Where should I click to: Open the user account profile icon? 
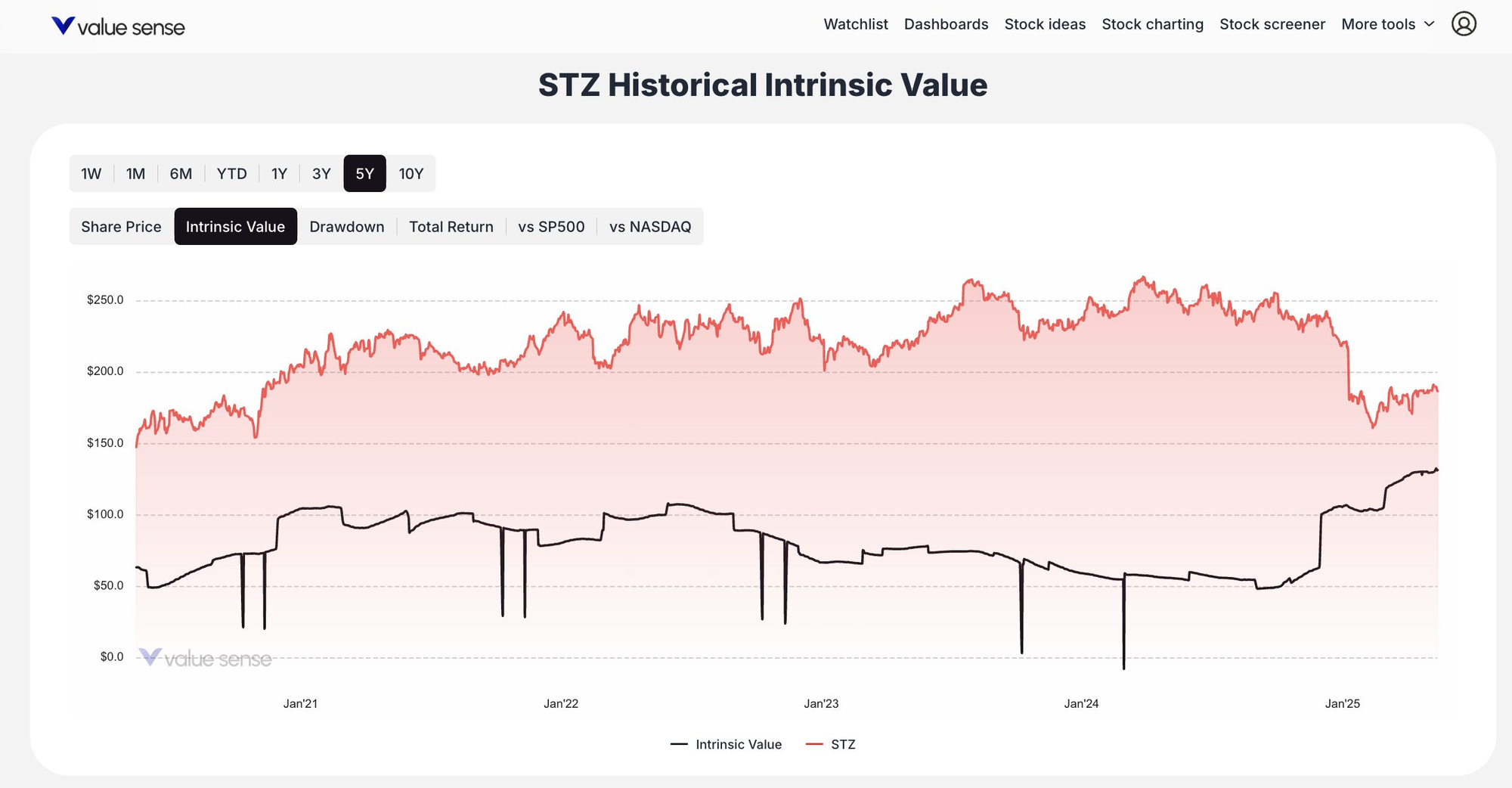pos(1465,23)
